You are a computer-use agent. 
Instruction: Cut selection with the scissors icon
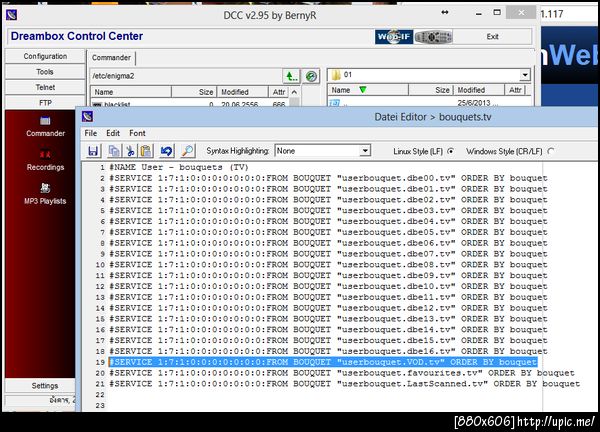(x=130, y=151)
